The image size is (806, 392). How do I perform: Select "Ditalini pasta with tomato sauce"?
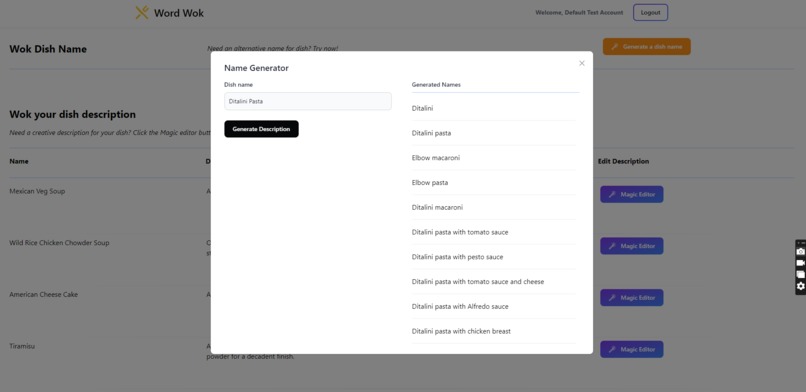tap(460, 232)
